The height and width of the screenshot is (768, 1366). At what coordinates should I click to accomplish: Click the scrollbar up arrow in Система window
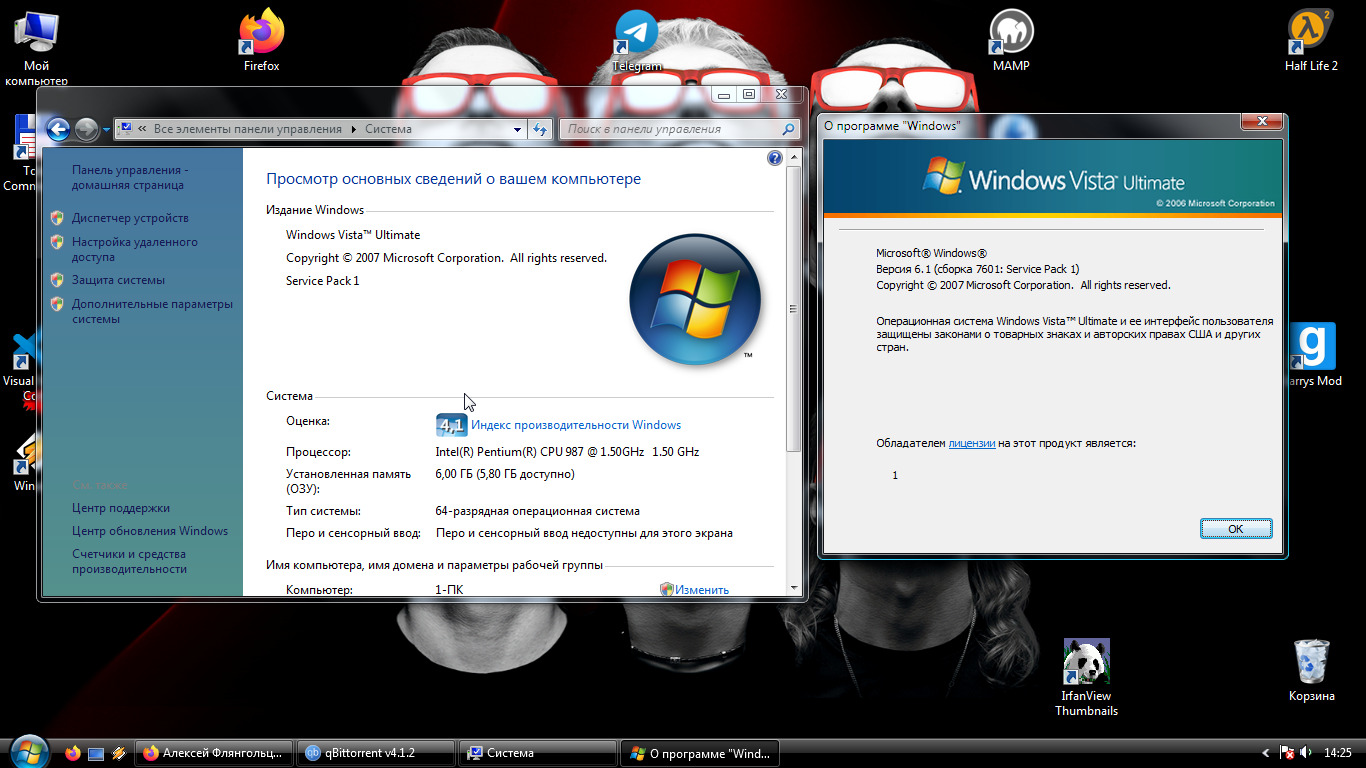pyautogui.click(x=794, y=157)
